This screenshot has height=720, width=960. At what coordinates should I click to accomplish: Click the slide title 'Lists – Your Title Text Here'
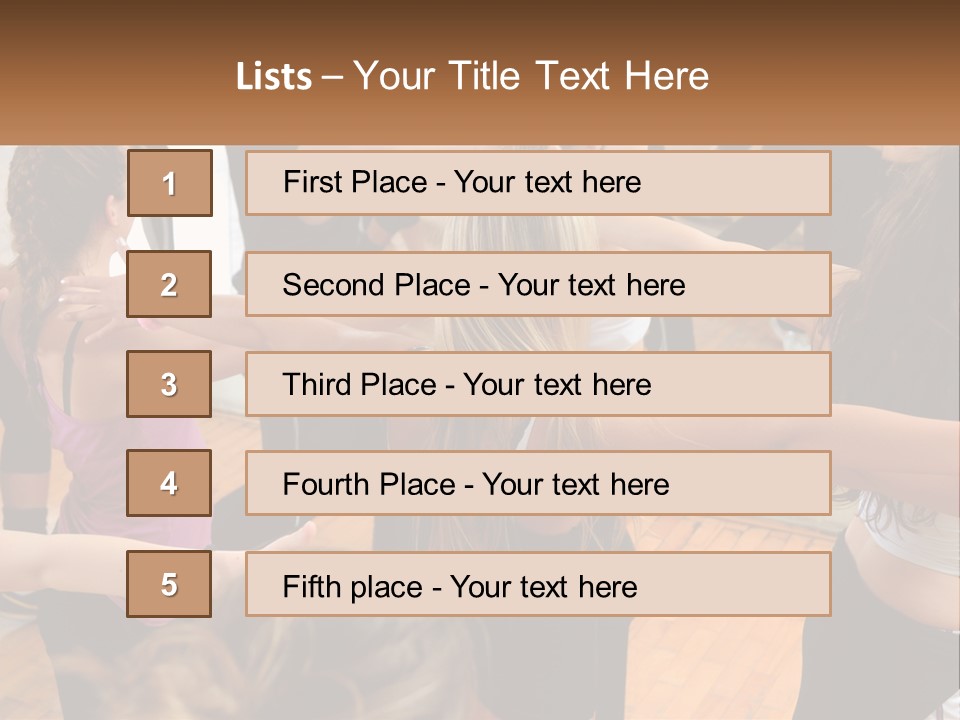tap(472, 76)
